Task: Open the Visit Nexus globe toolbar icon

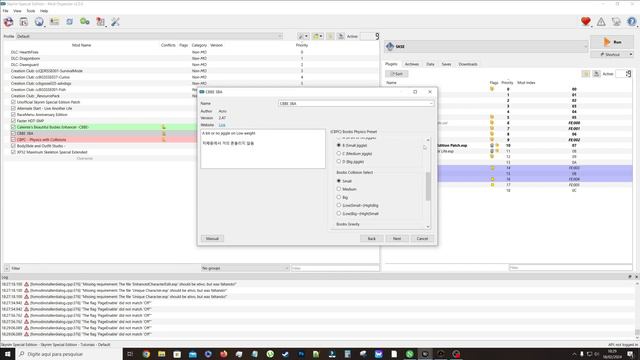Action: coord(39,22)
